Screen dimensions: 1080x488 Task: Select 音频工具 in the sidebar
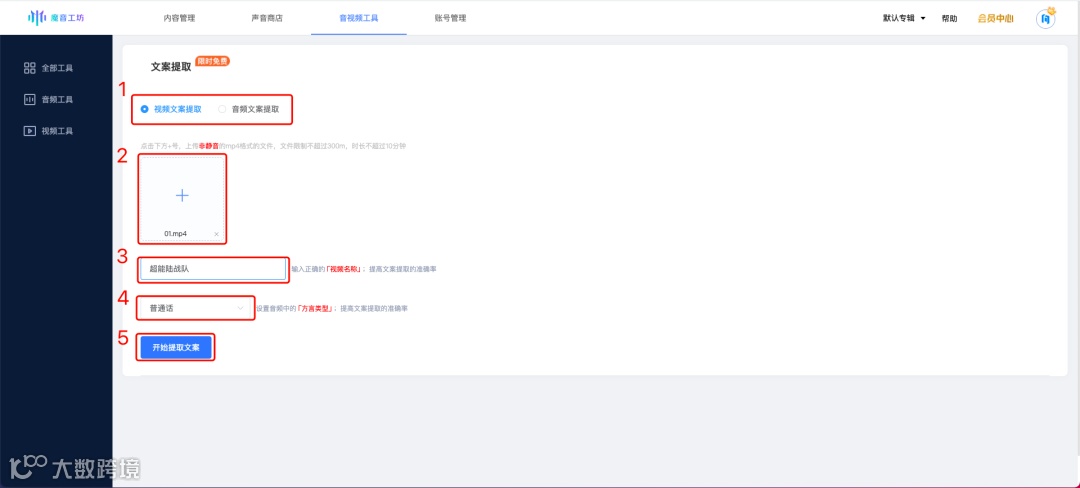click(48, 99)
